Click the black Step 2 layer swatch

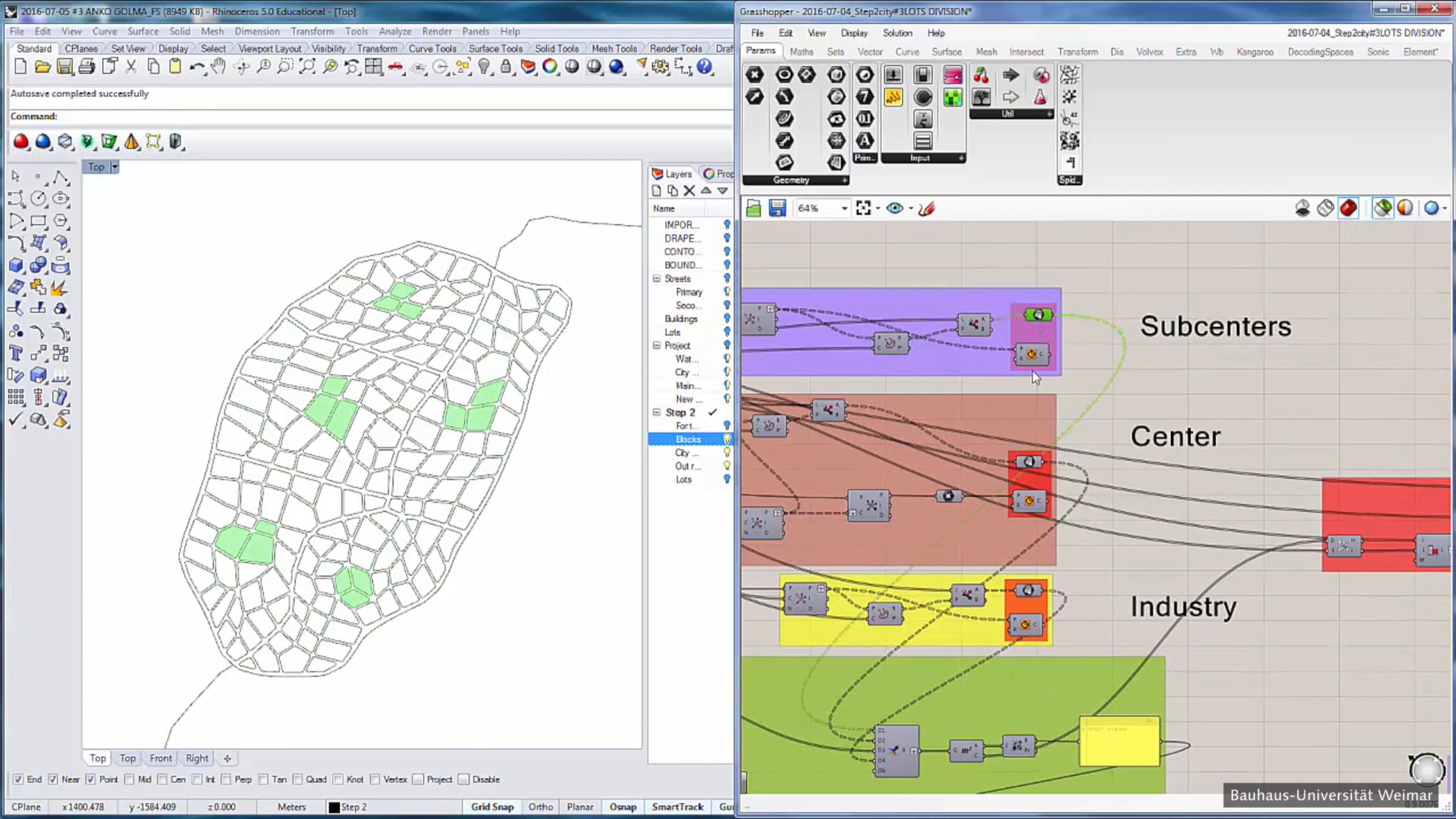(x=334, y=807)
